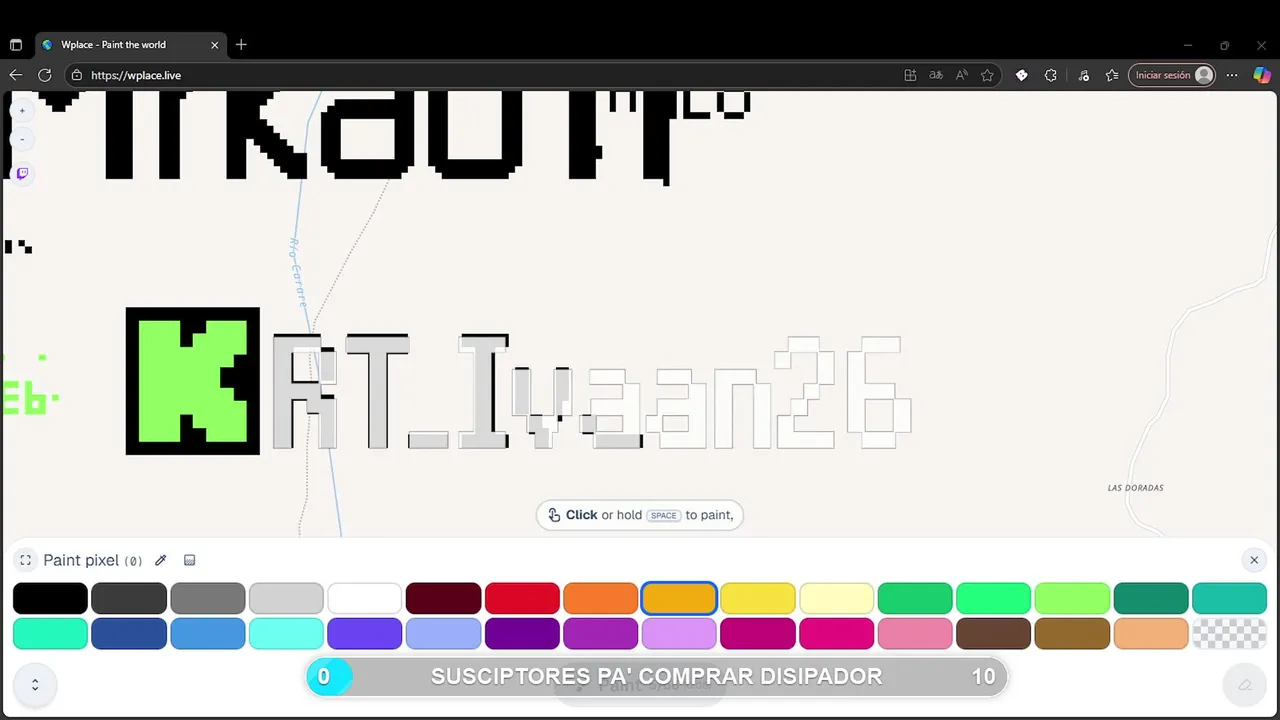Select the dark maroon swatch

(443, 598)
